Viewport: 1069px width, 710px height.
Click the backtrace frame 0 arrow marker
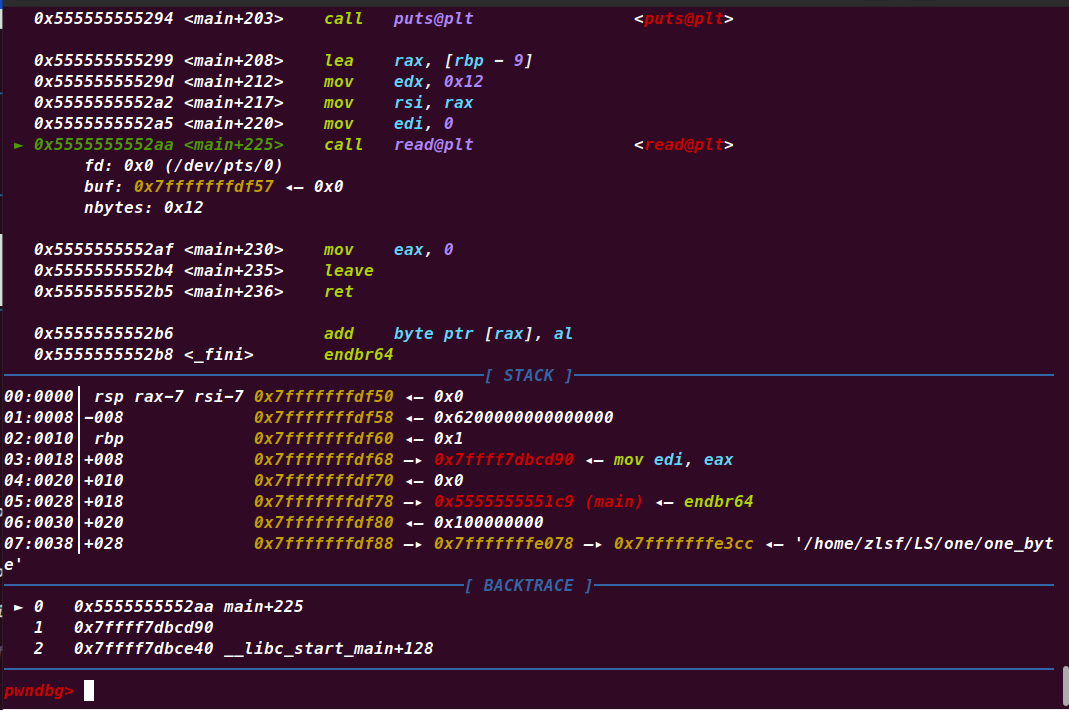(18, 607)
